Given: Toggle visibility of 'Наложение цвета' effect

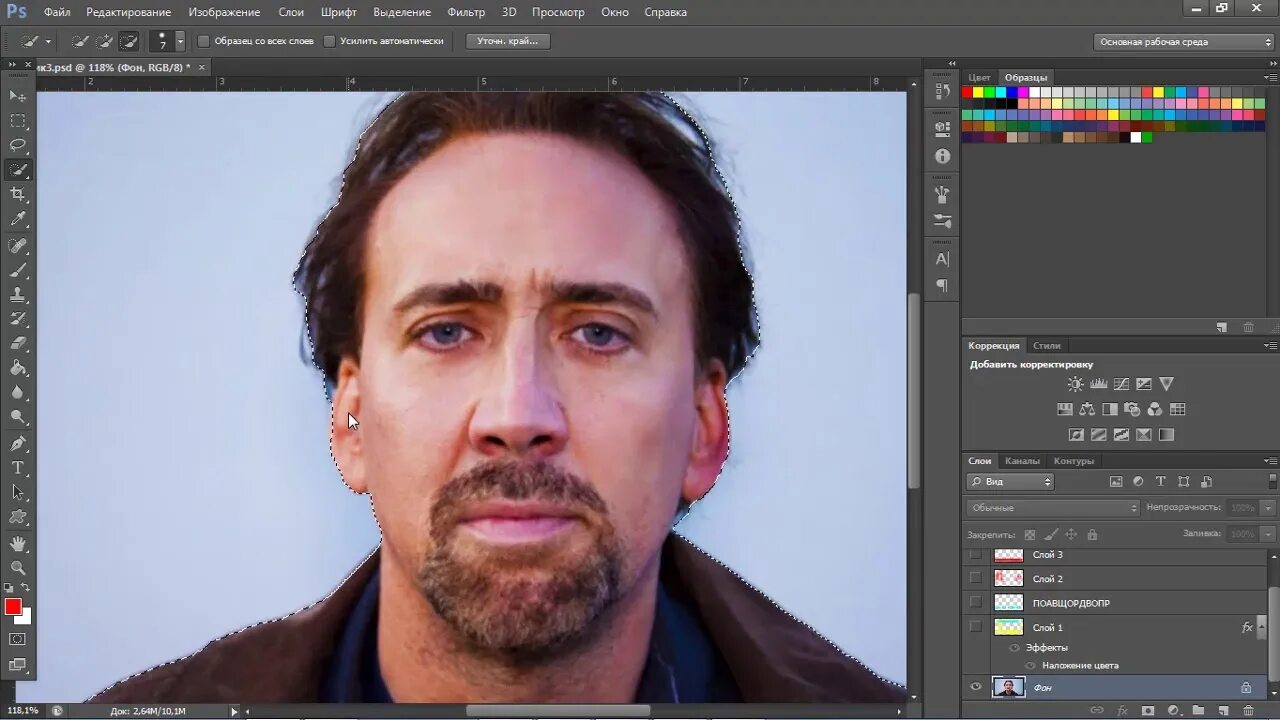Looking at the screenshot, I should tap(1030, 666).
